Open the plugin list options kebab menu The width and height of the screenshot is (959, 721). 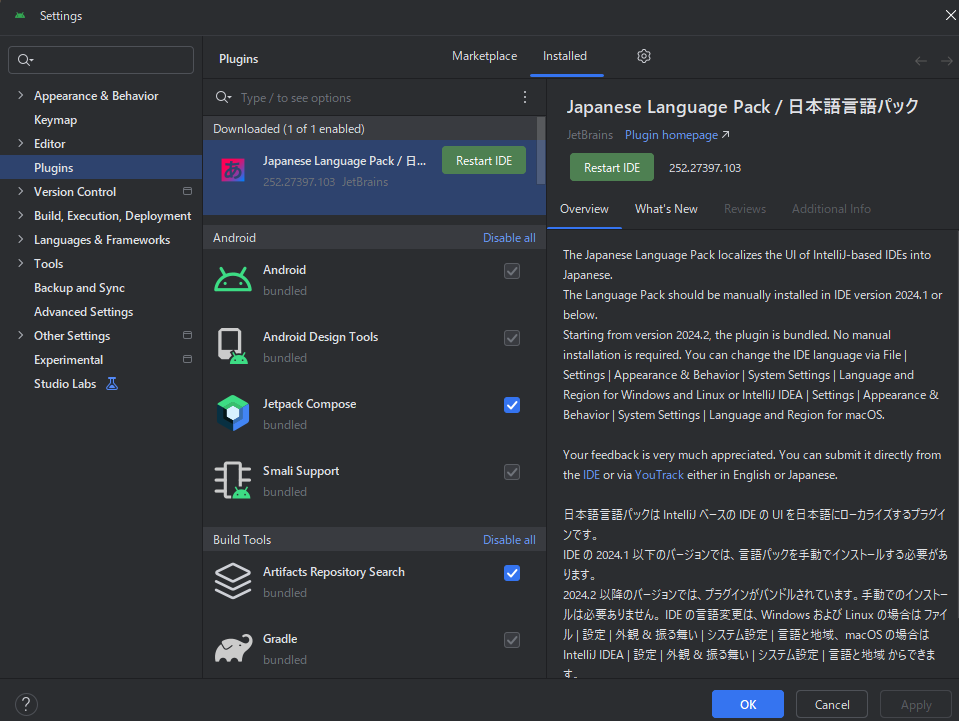pyautogui.click(x=525, y=97)
